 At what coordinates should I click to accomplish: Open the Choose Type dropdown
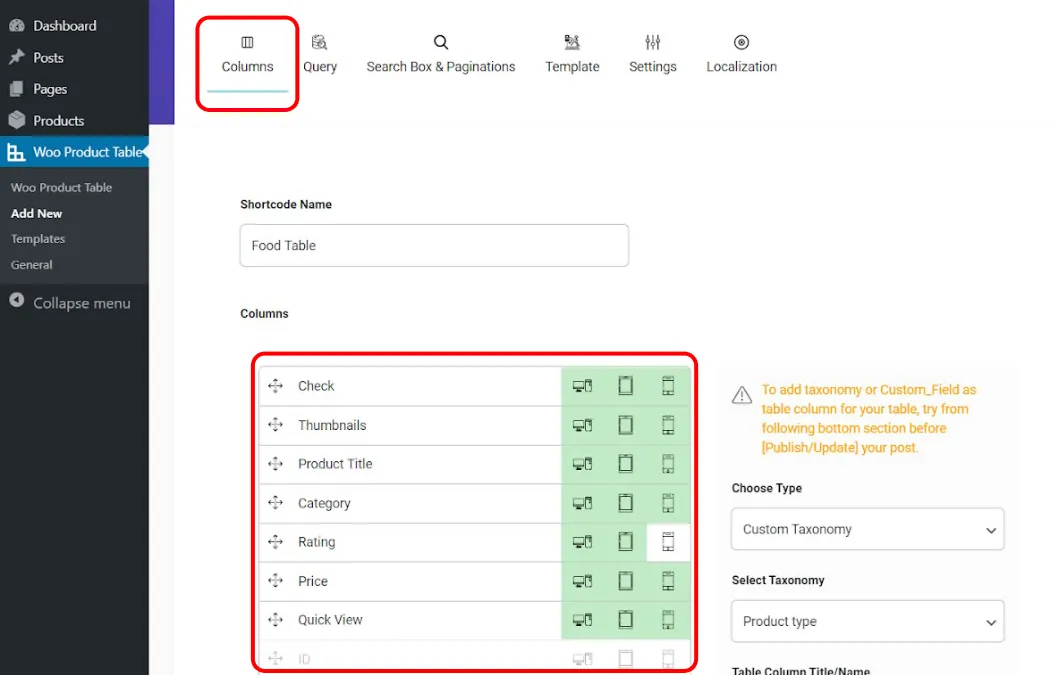[x=866, y=530]
